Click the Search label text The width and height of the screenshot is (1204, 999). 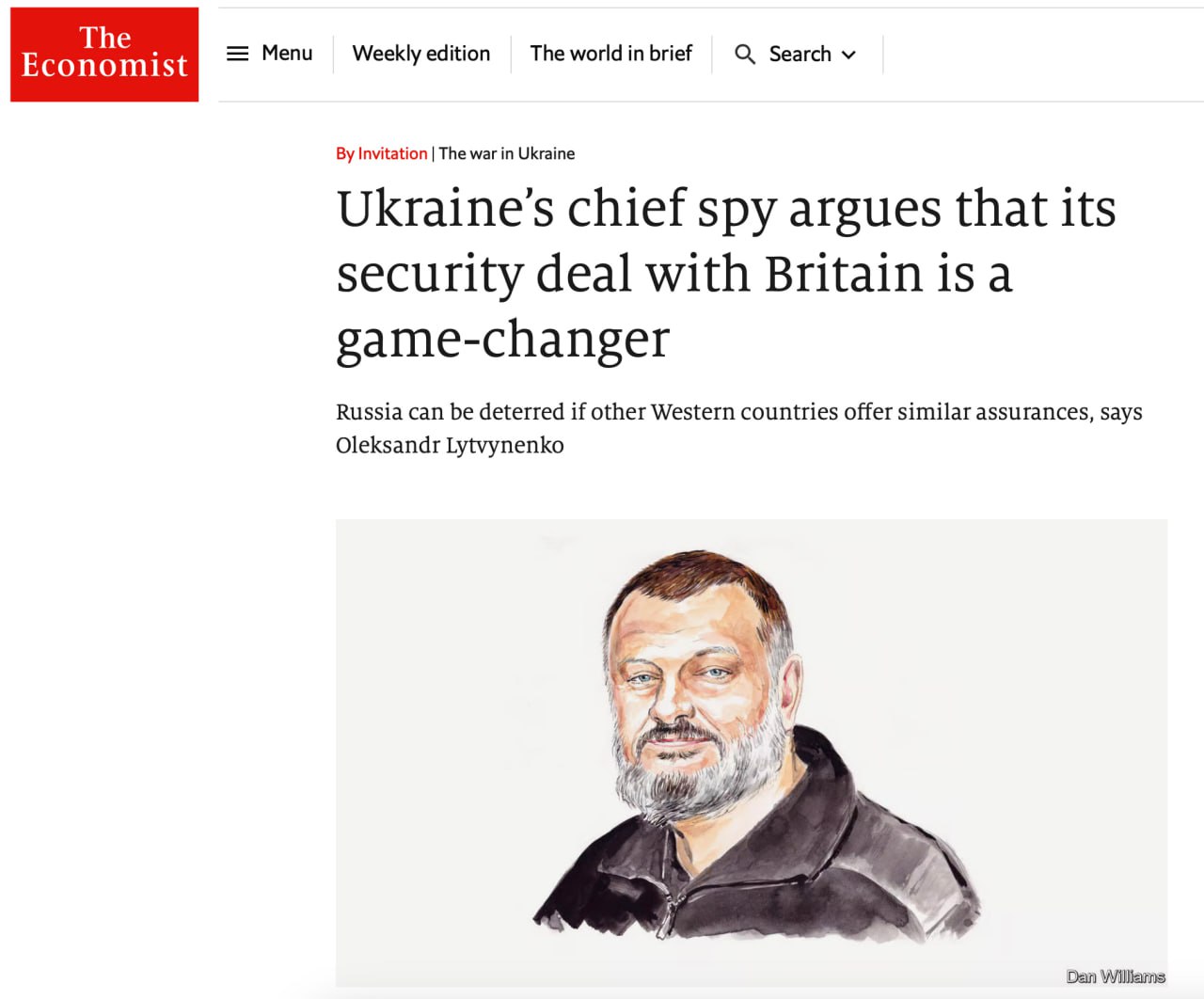pyautogui.click(x=800, y=55)
